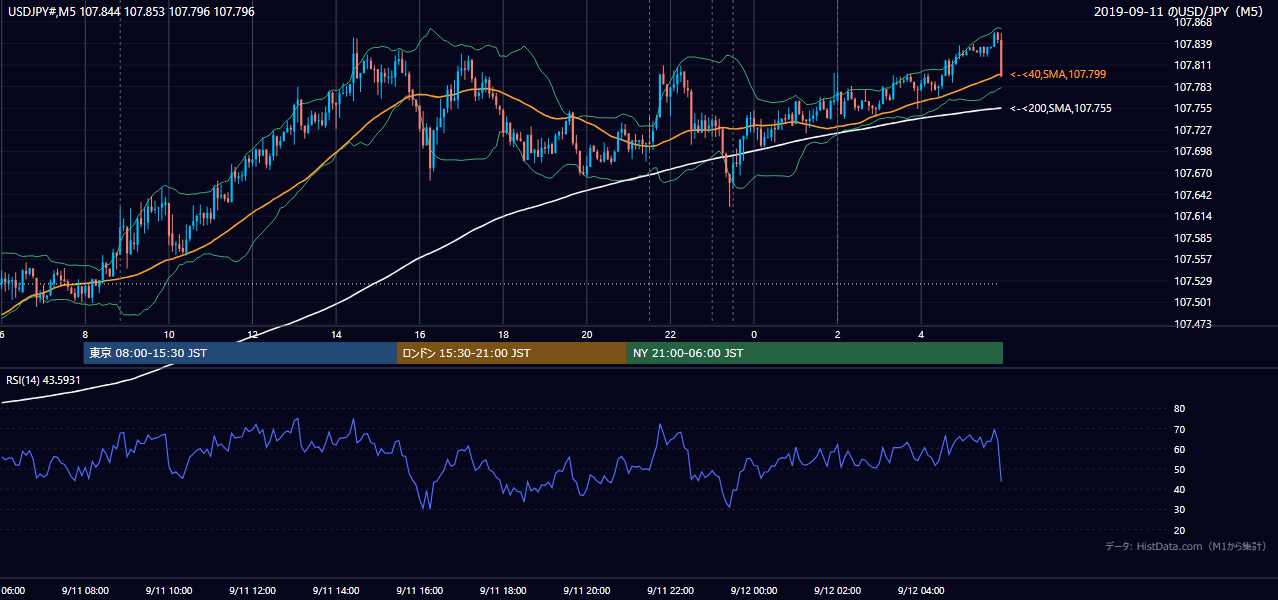Viewport: 1278px width, 600px height.
Task: Click price axis value 107.783
Action: [1193, 87]
